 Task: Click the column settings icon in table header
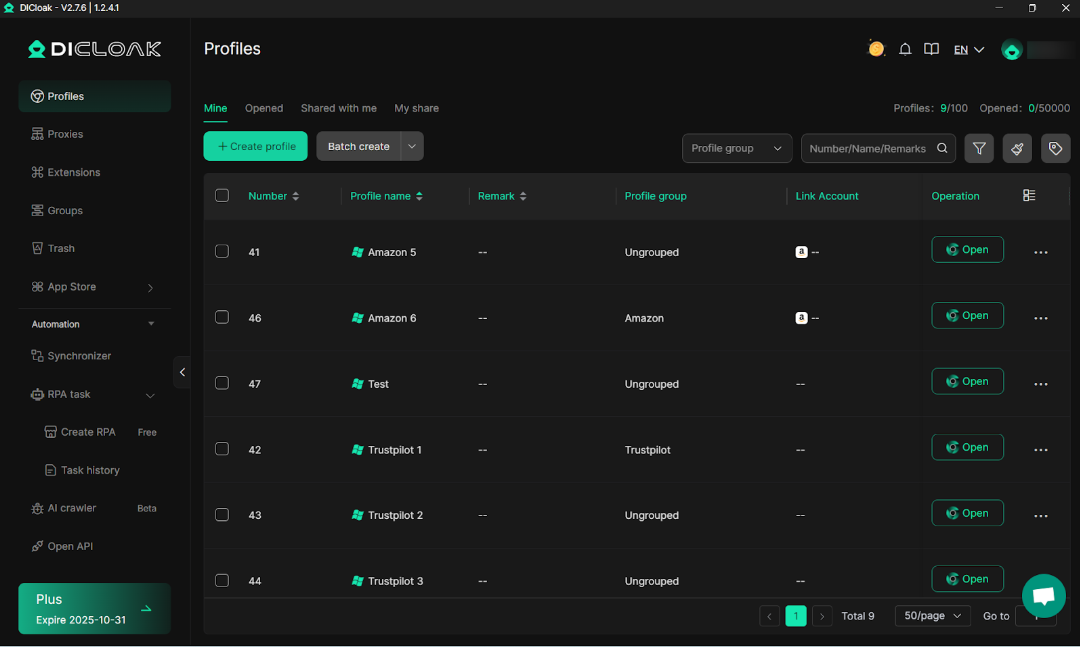click(x=1029, y=196)
